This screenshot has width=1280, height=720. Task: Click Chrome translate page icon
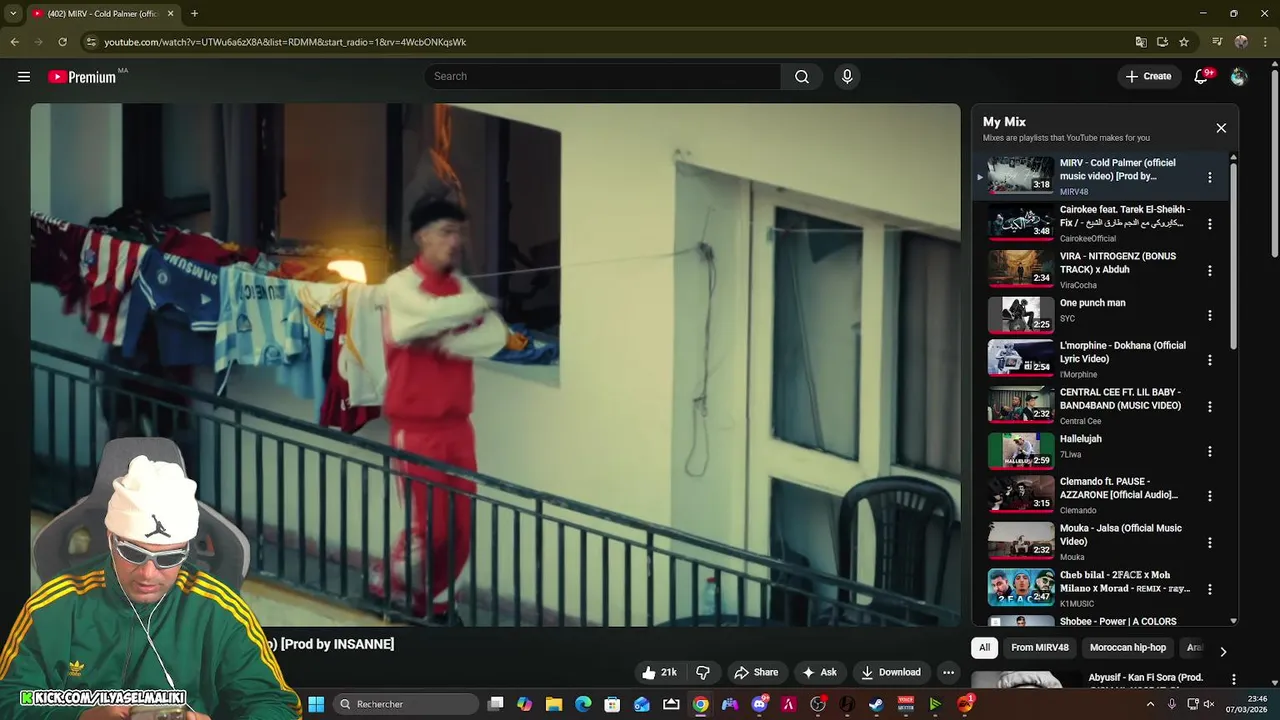point(1141,42)
